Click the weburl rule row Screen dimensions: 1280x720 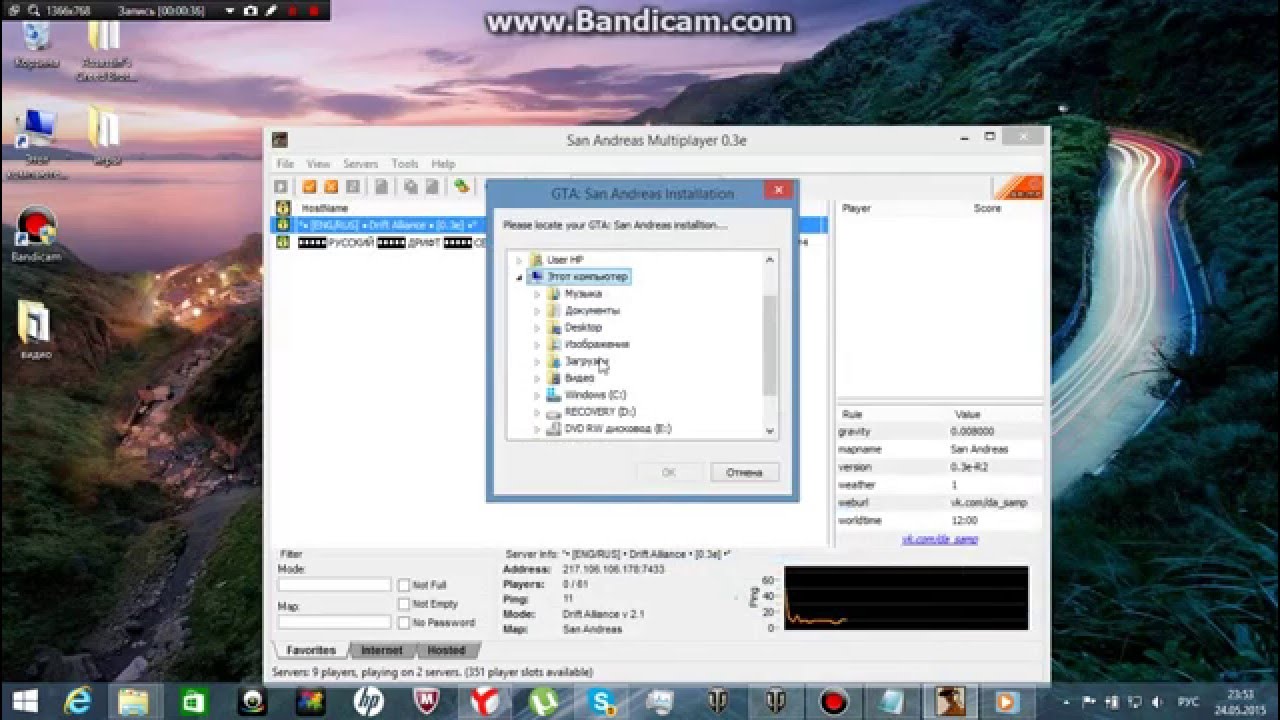tap(940, 503)
